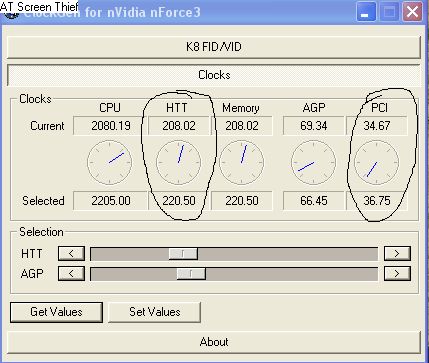Close the ClockGen window
The image size is (429, 363).
tap(413, 13)
